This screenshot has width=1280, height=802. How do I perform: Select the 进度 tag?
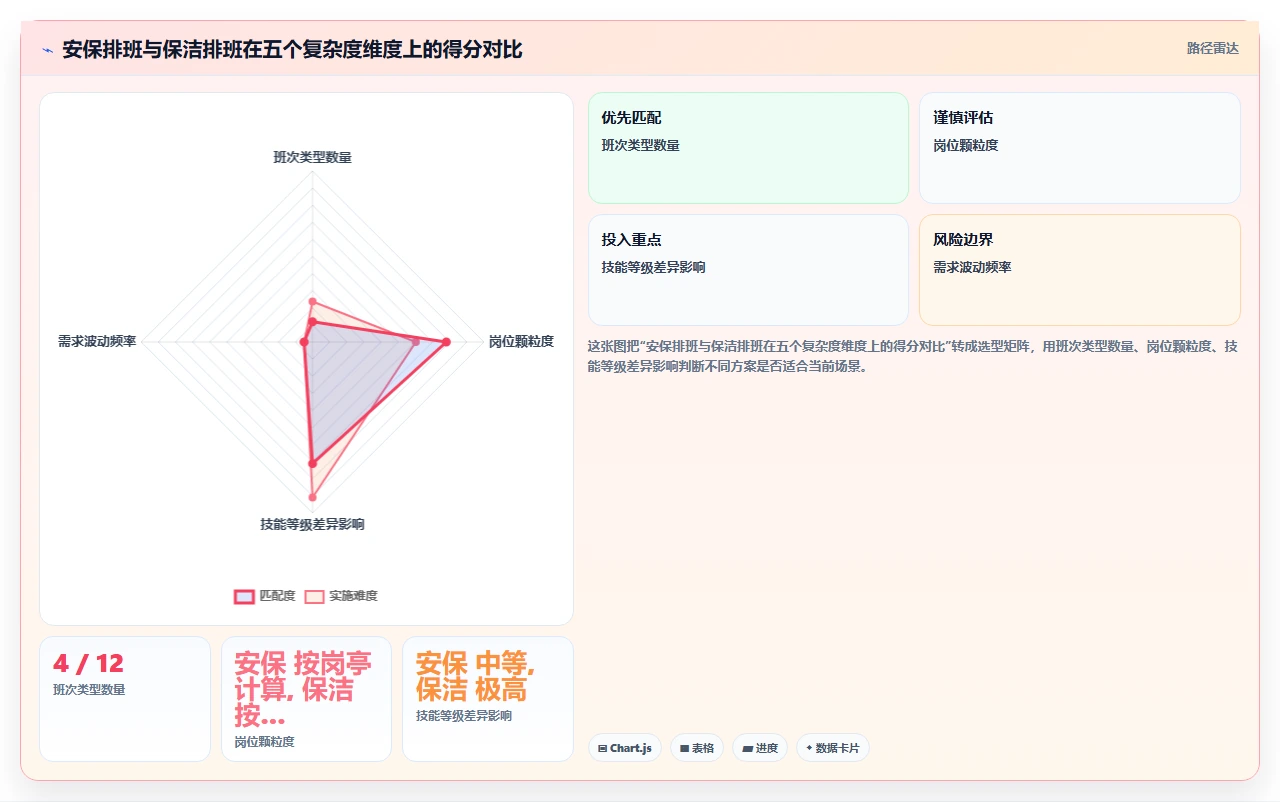click(x=760, y=748)
